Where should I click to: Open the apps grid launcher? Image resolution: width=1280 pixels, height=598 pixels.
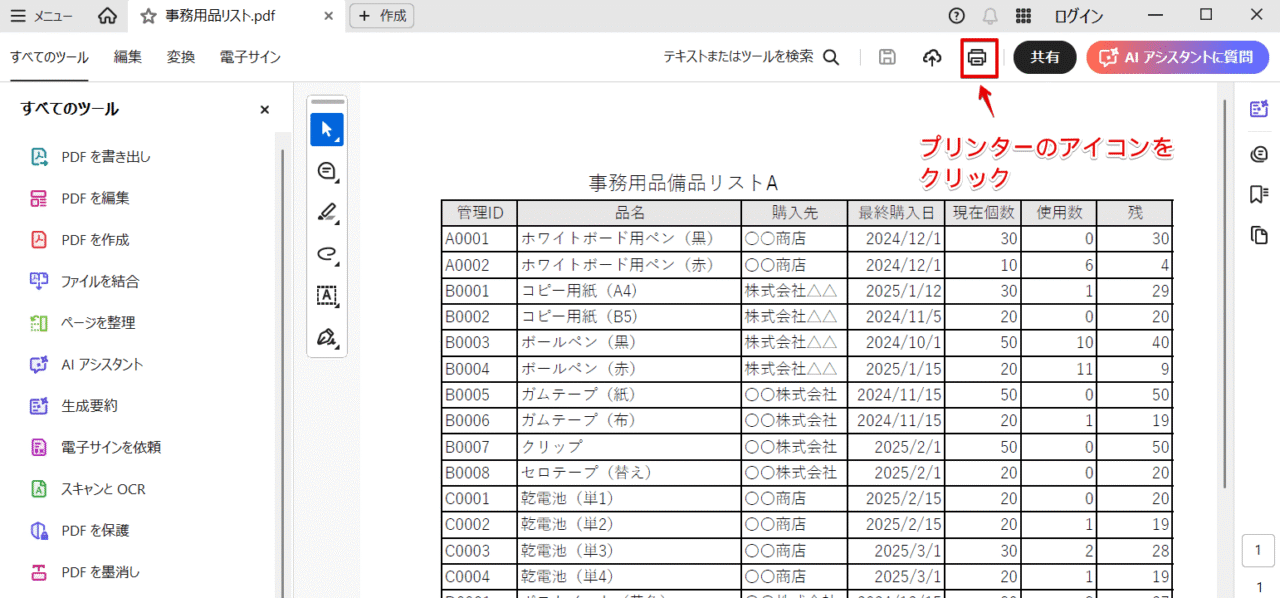1023,16
